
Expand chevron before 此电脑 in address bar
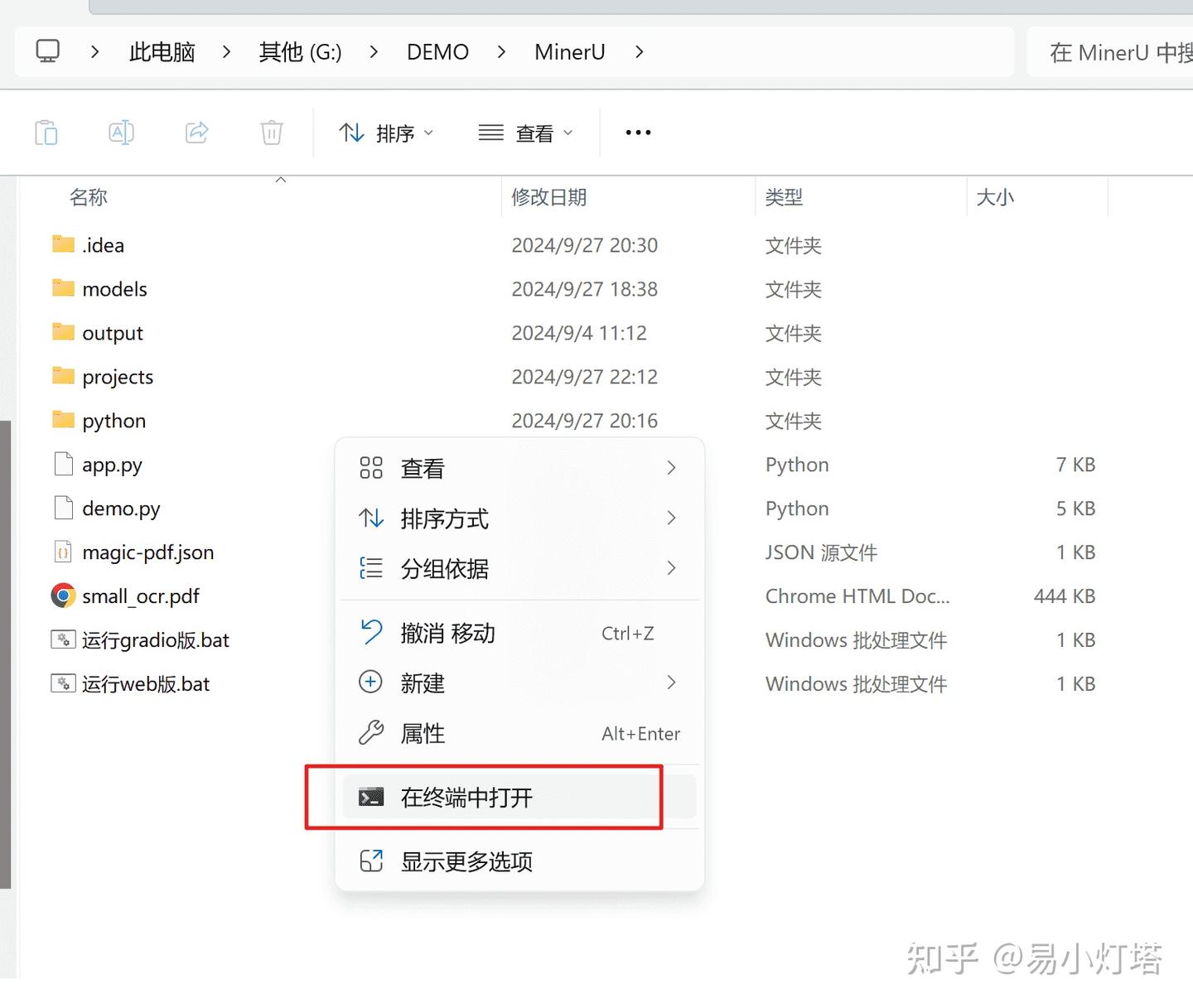[x=95, y=51]
